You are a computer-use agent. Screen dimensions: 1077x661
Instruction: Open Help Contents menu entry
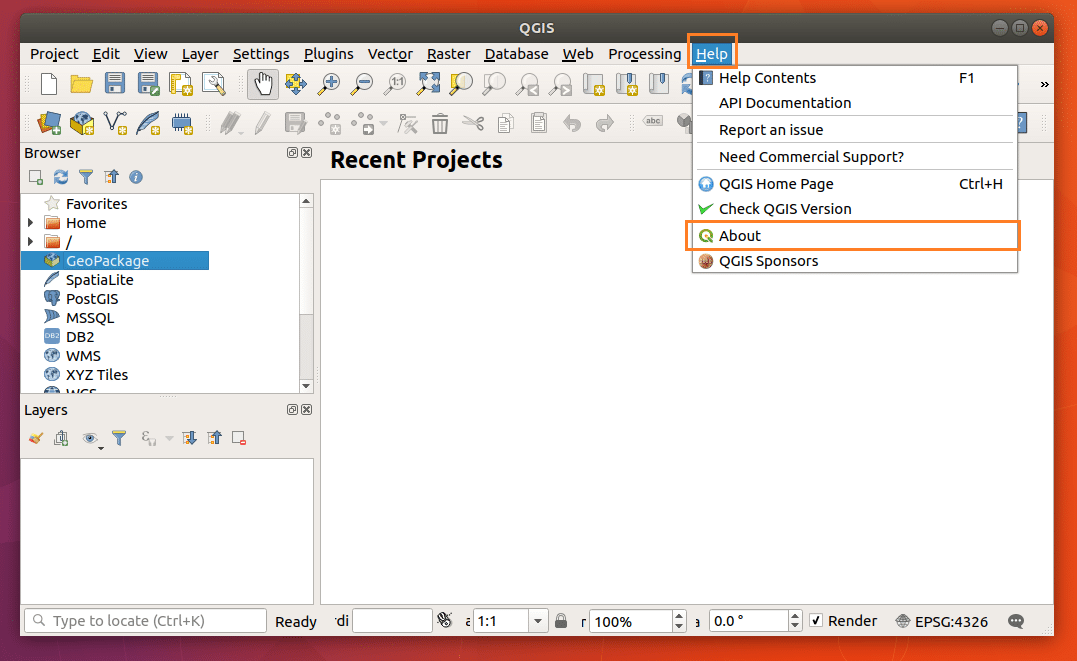(x=854, y=78)
